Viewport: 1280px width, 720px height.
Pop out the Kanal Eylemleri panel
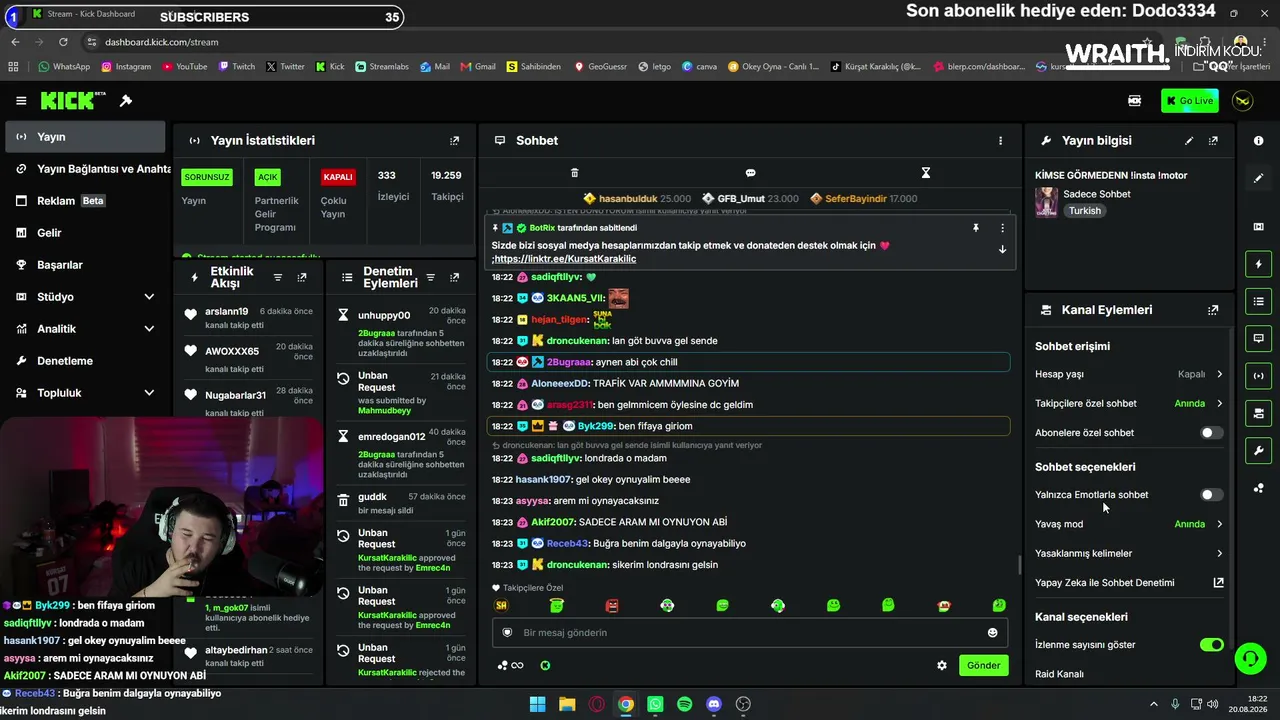tap(1213, 310)
